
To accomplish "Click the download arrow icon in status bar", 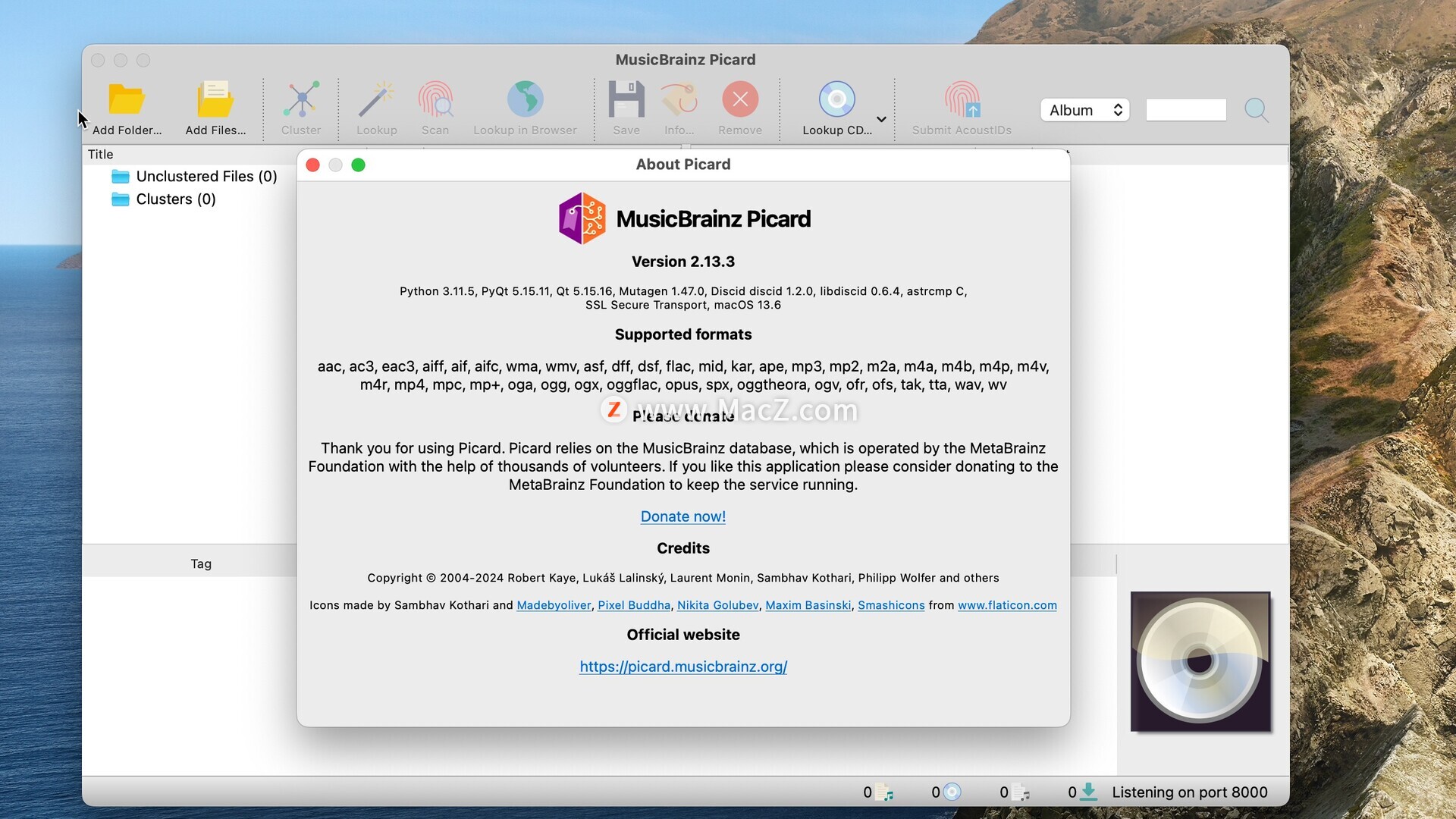I will point(1089,792).
